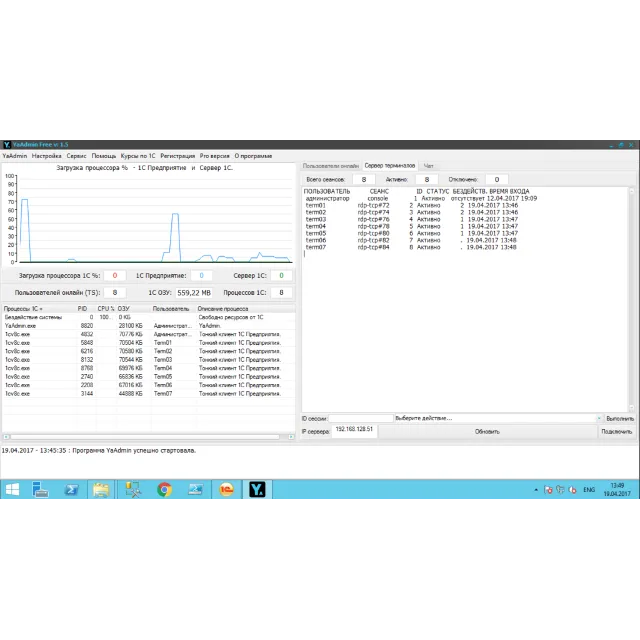Open the Настройка menu
640x640 pixels.
(x=47, y=156)
